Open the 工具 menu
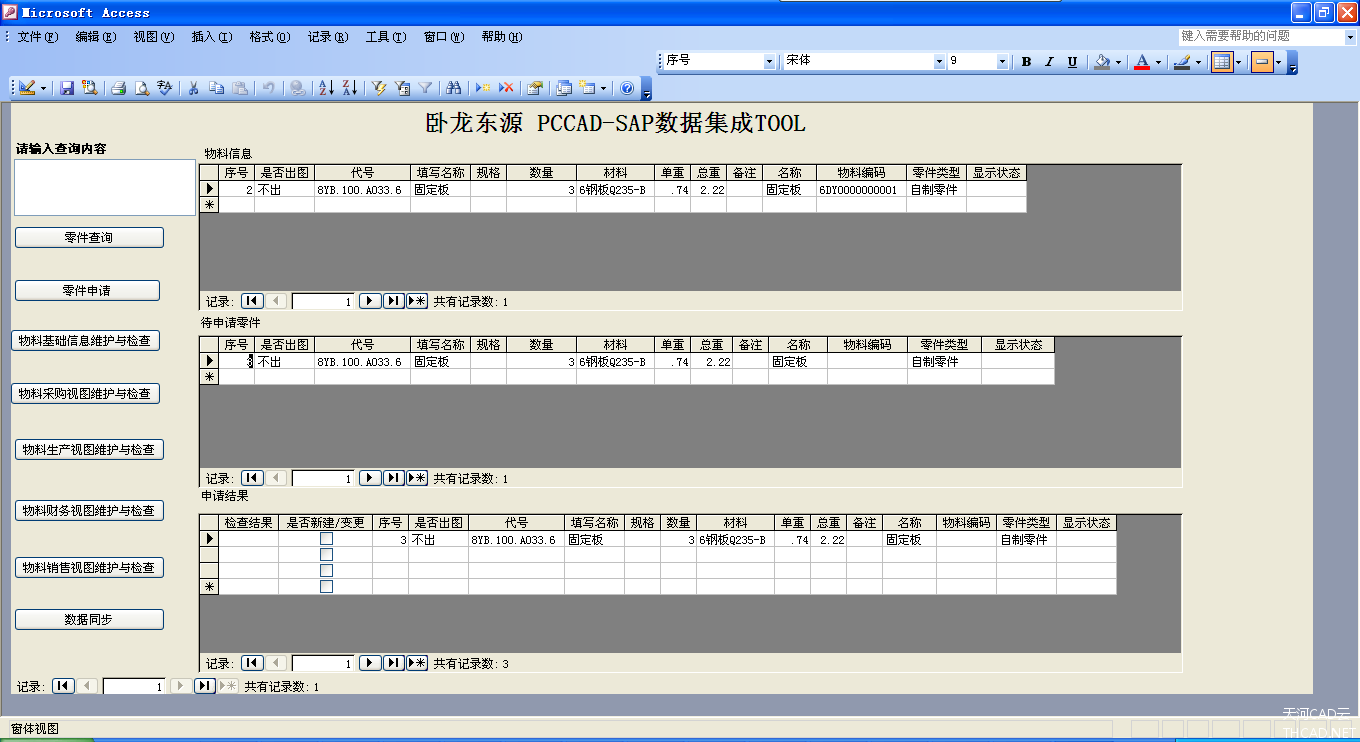This screenshot has width=1360, height=742. tap(385, 37)
